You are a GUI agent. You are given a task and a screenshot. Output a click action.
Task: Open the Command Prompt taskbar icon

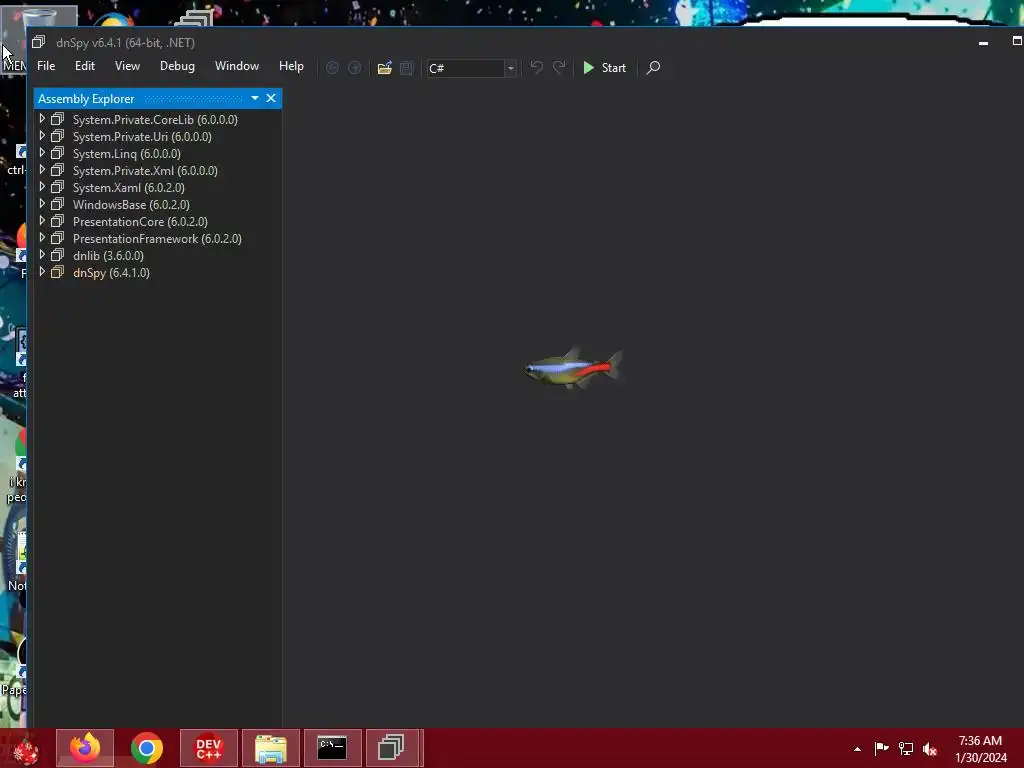pos(332,748)
